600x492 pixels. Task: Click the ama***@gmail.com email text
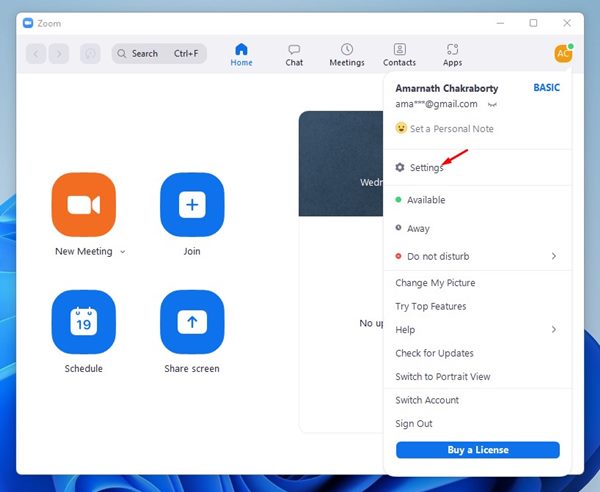pos(436,104)
